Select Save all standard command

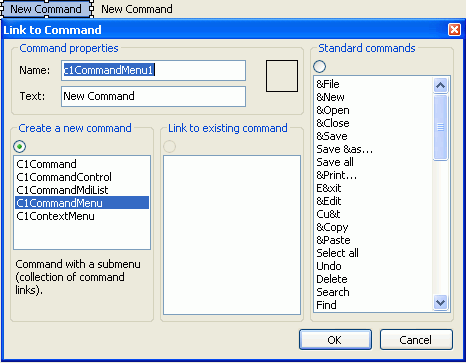pos(373,162)
